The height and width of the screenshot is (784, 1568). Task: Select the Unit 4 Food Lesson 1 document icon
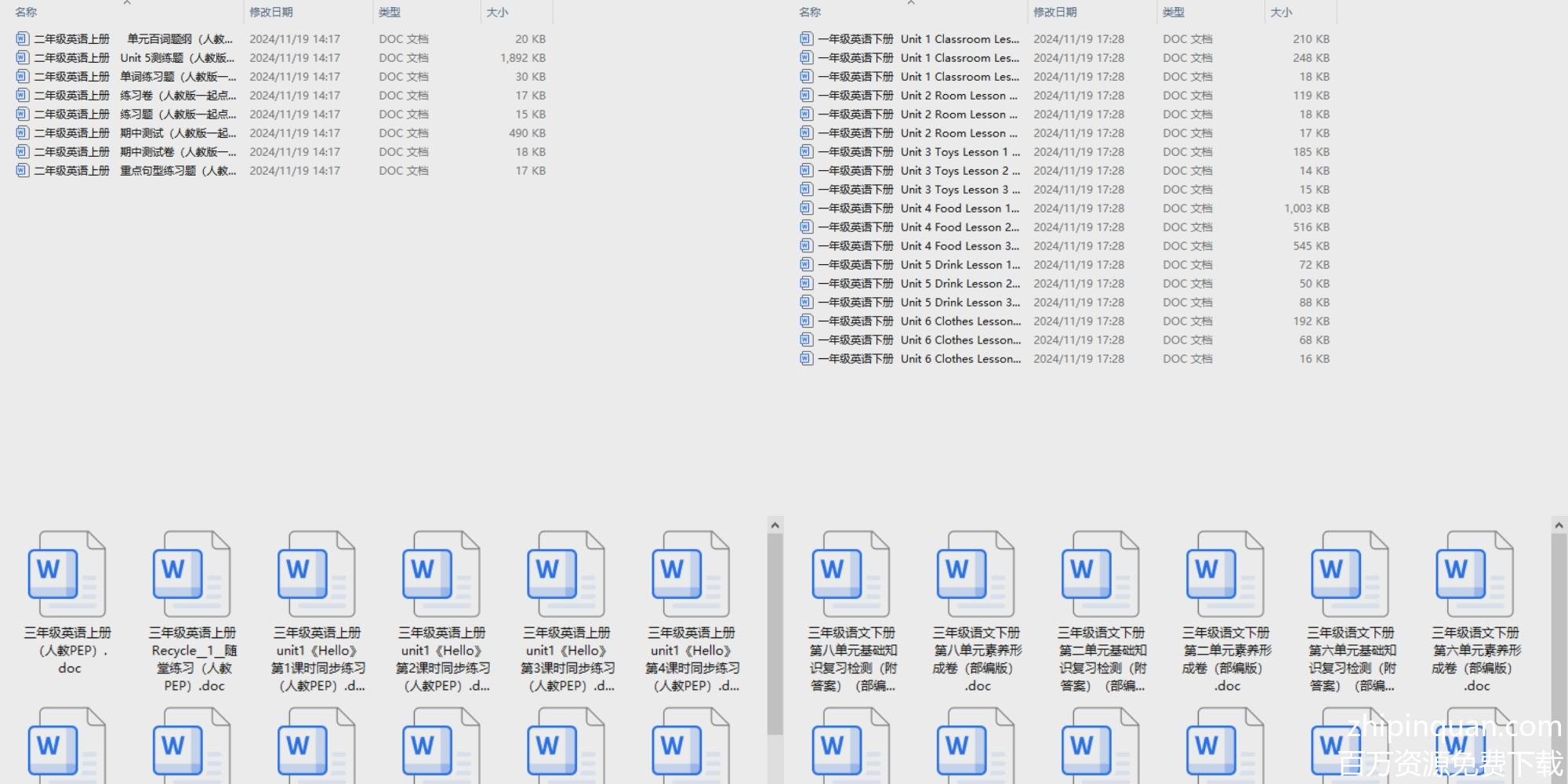(x=806, y=209)
